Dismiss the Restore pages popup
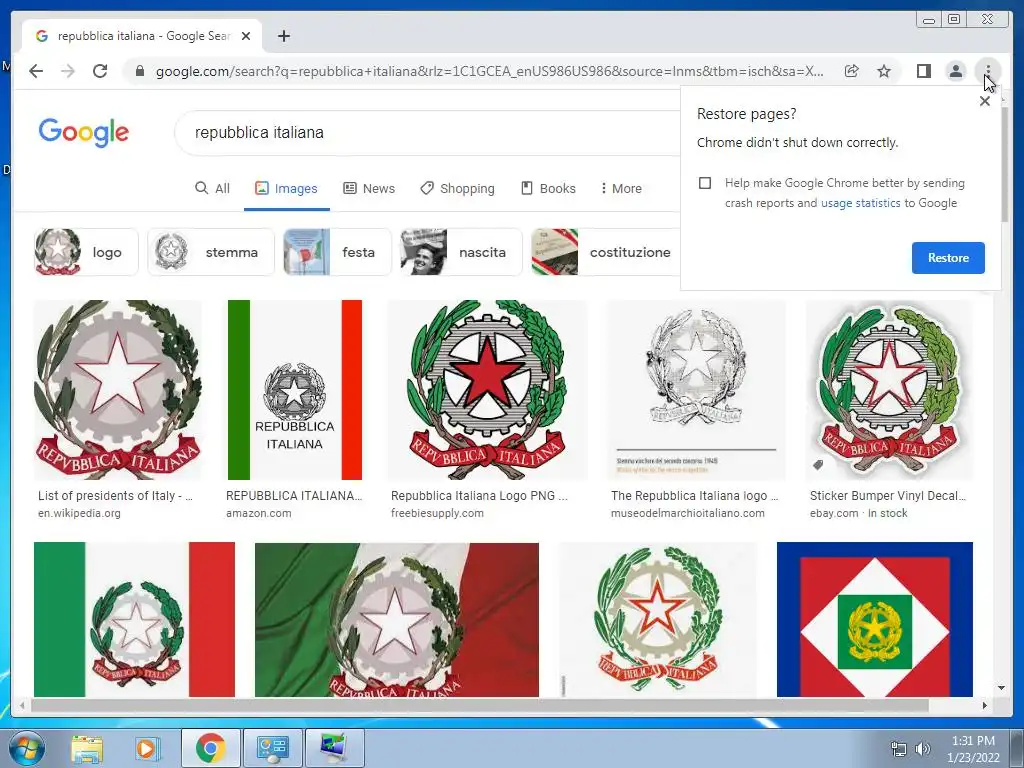1024x768 pixels. [985, 101]
